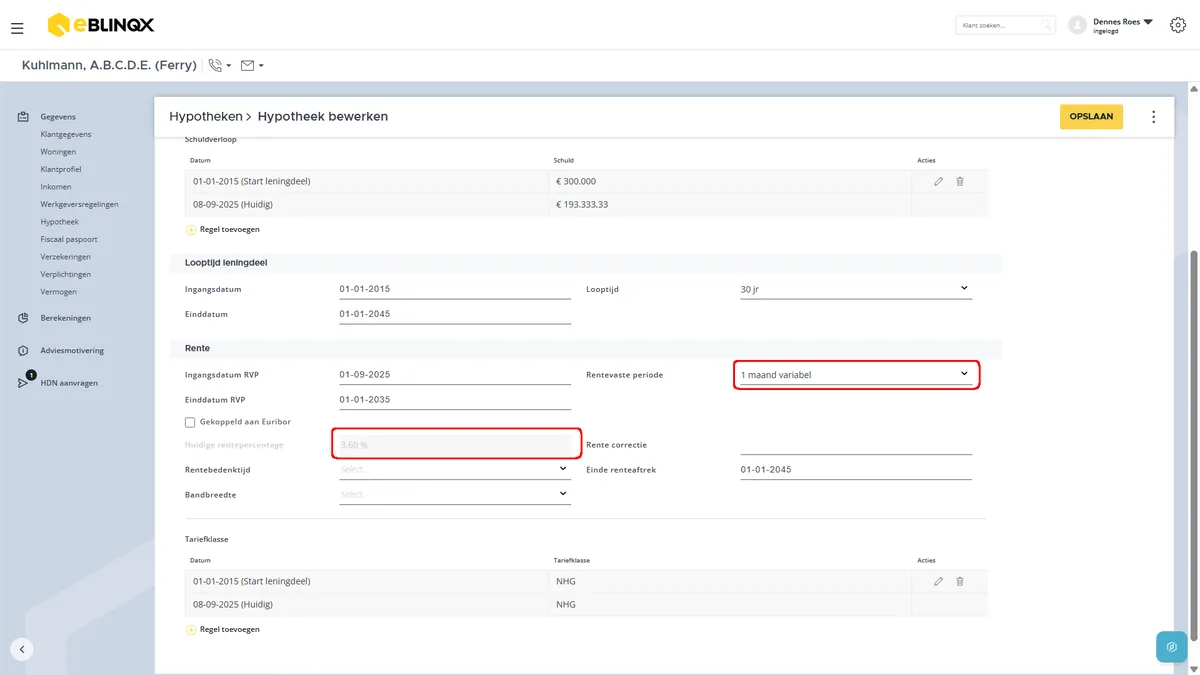1200x675 pixels.
Task: Click the Adviesmotivering info icon
Action: (23, 351)
